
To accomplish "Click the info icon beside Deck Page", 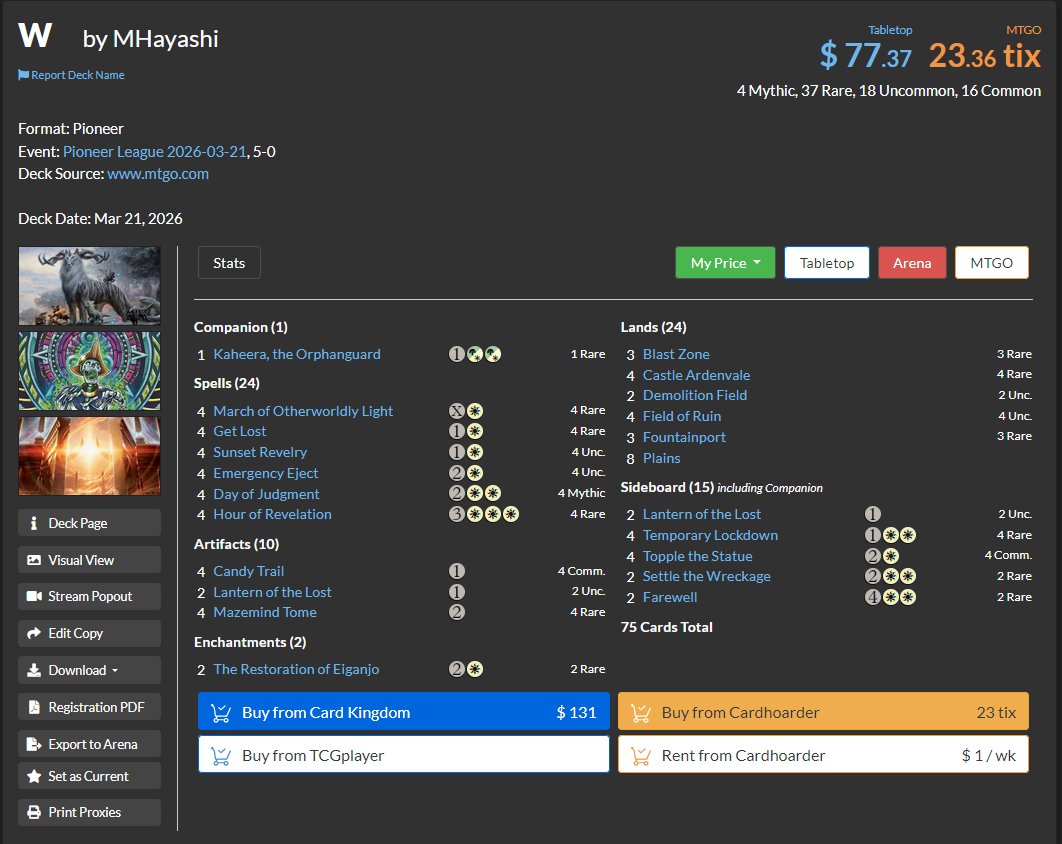I will (34, 523).
